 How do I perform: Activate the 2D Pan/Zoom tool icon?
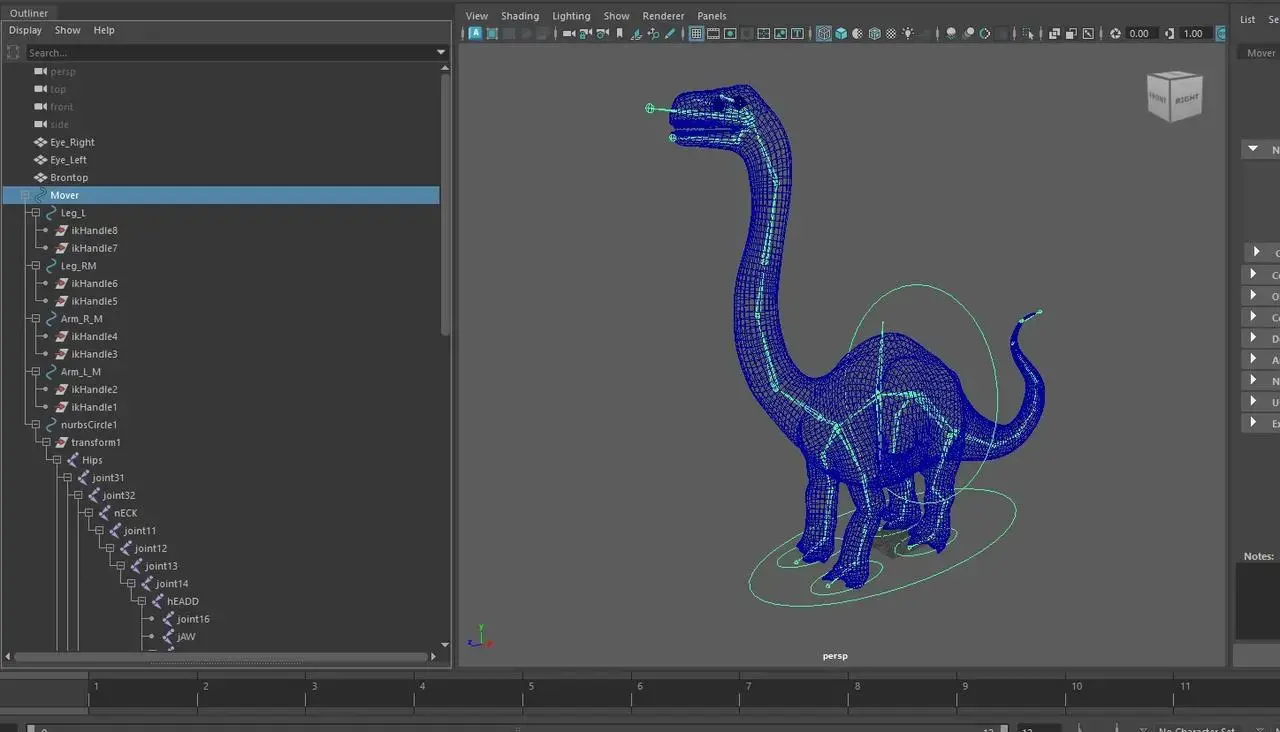(652, 34)
